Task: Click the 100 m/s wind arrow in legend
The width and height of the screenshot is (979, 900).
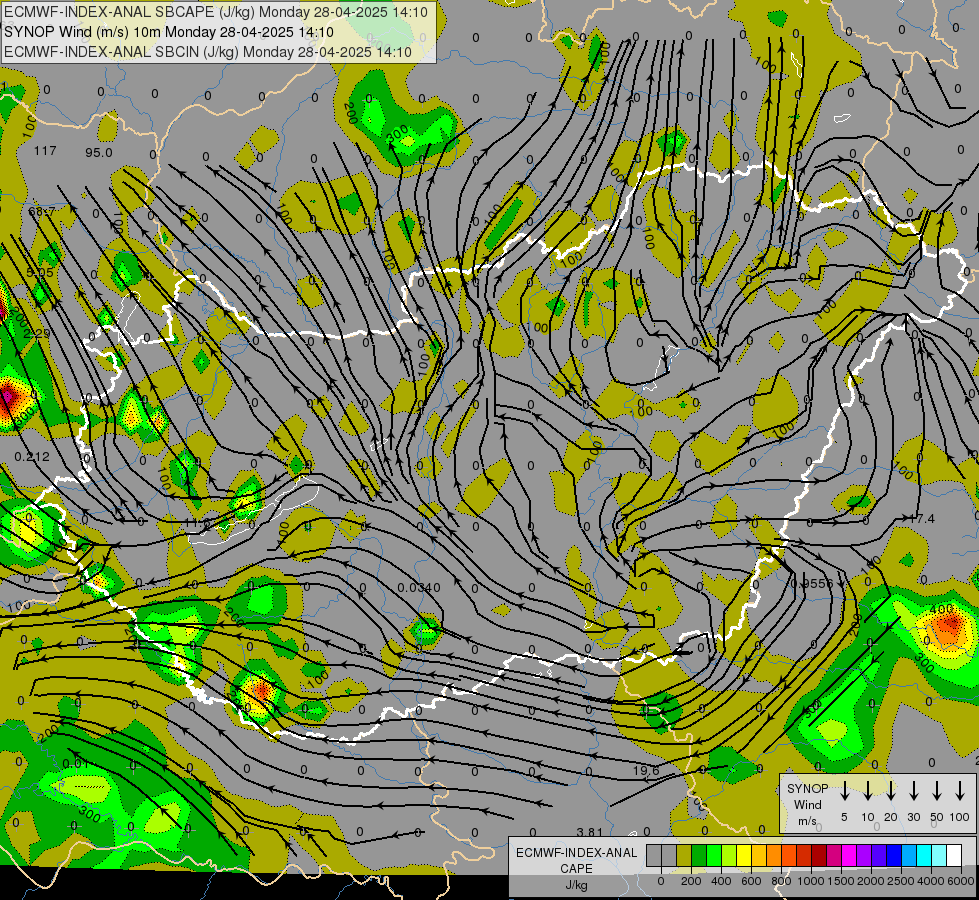Action: tap(960, 791)
